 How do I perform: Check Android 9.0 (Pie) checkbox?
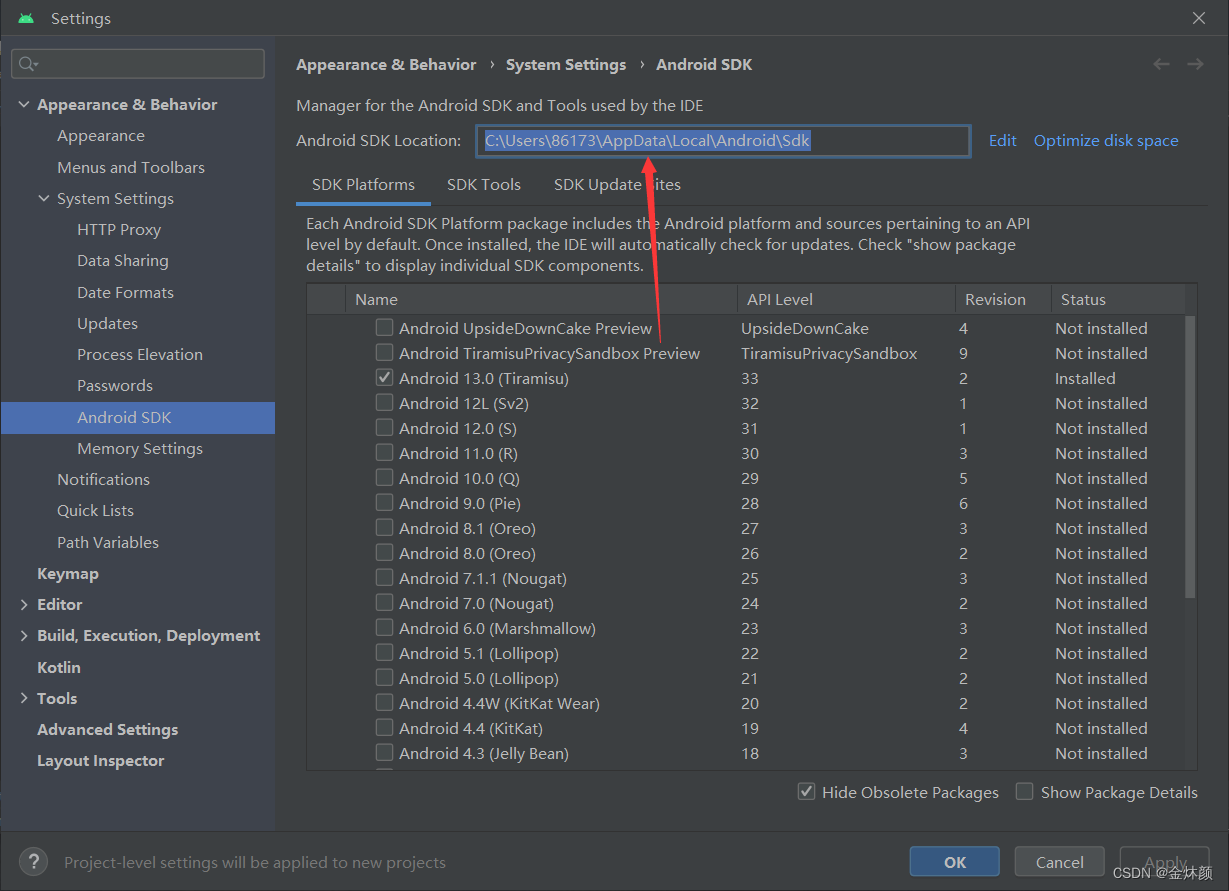(384, 502)
